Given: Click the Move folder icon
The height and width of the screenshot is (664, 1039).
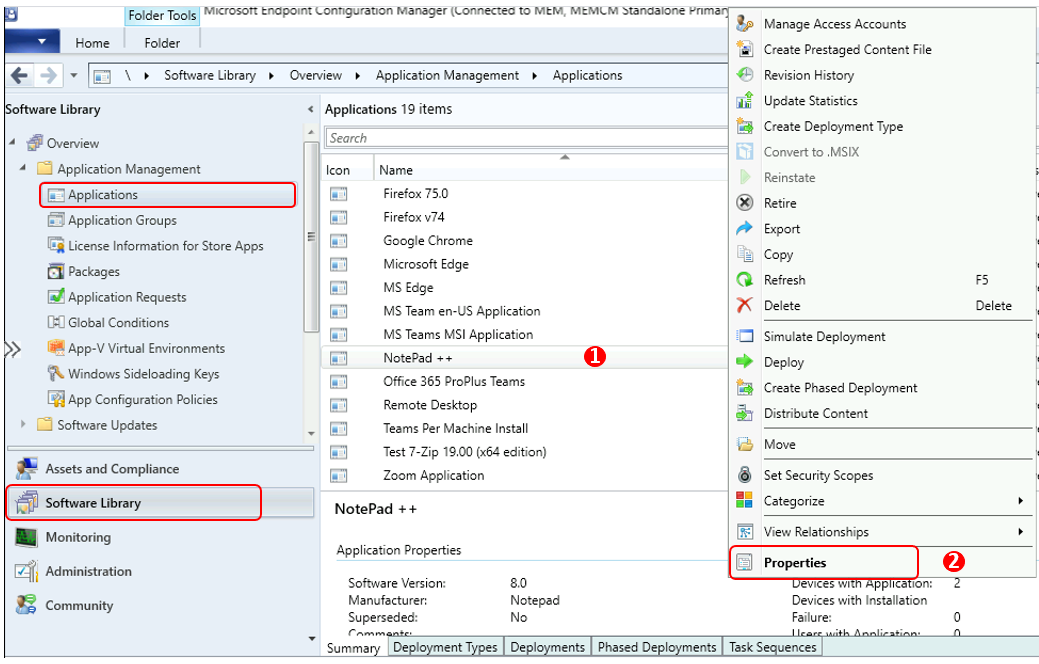Looking at the screenshot, I should pyautogui.click(x=745, y=444).
